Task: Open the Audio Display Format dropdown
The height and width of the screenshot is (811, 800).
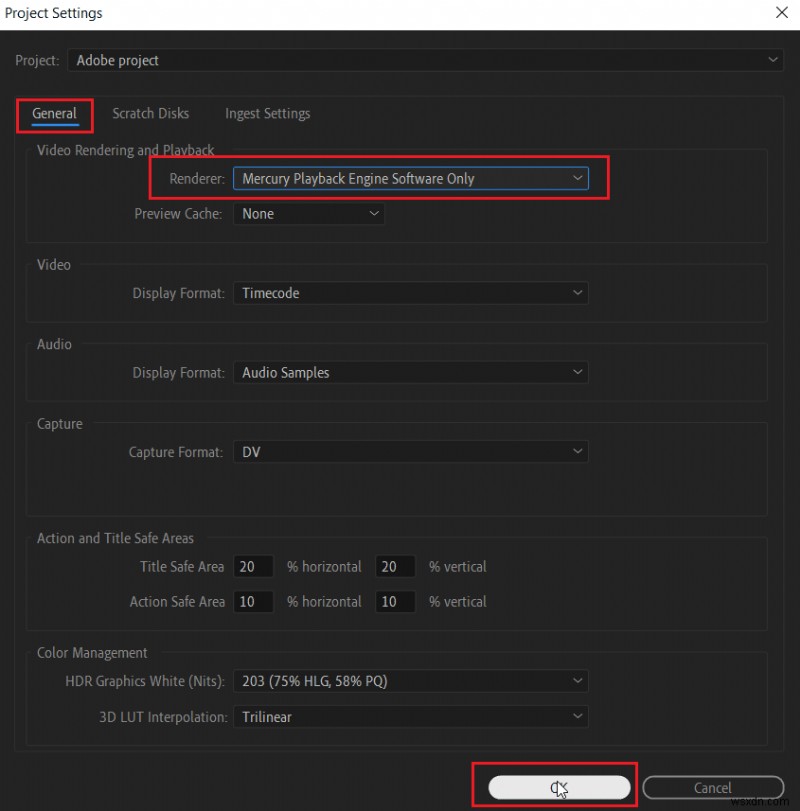Action: (410, 372)
